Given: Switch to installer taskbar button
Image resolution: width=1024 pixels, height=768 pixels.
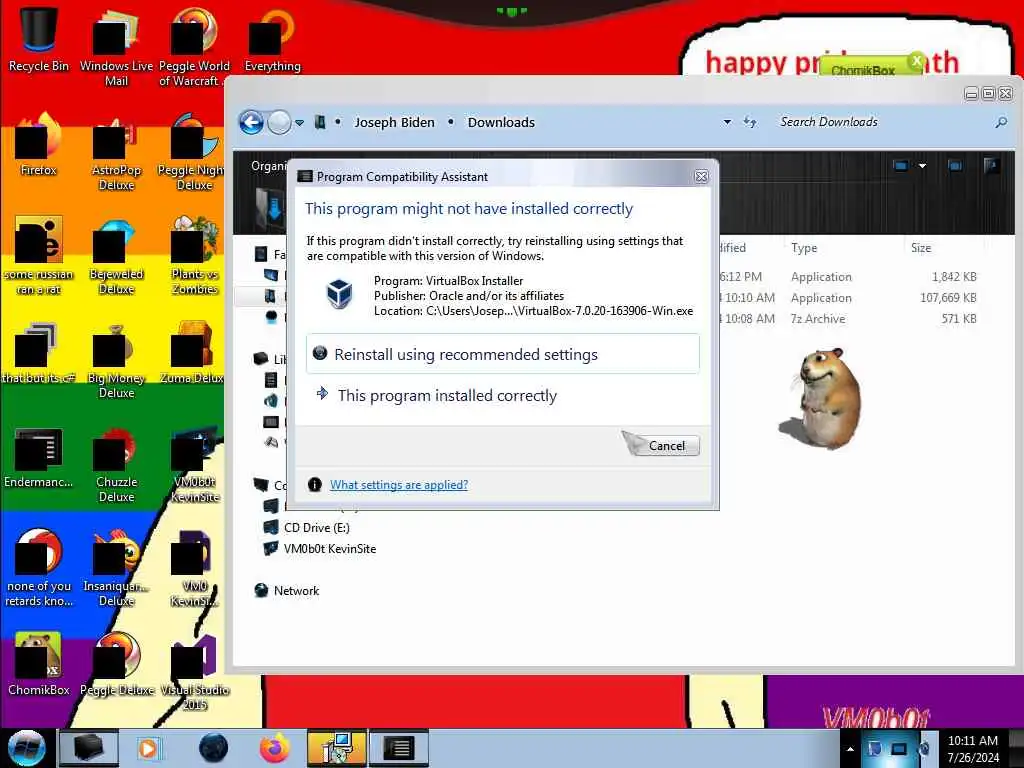Looking at the screenshot, I should [336, 748].
